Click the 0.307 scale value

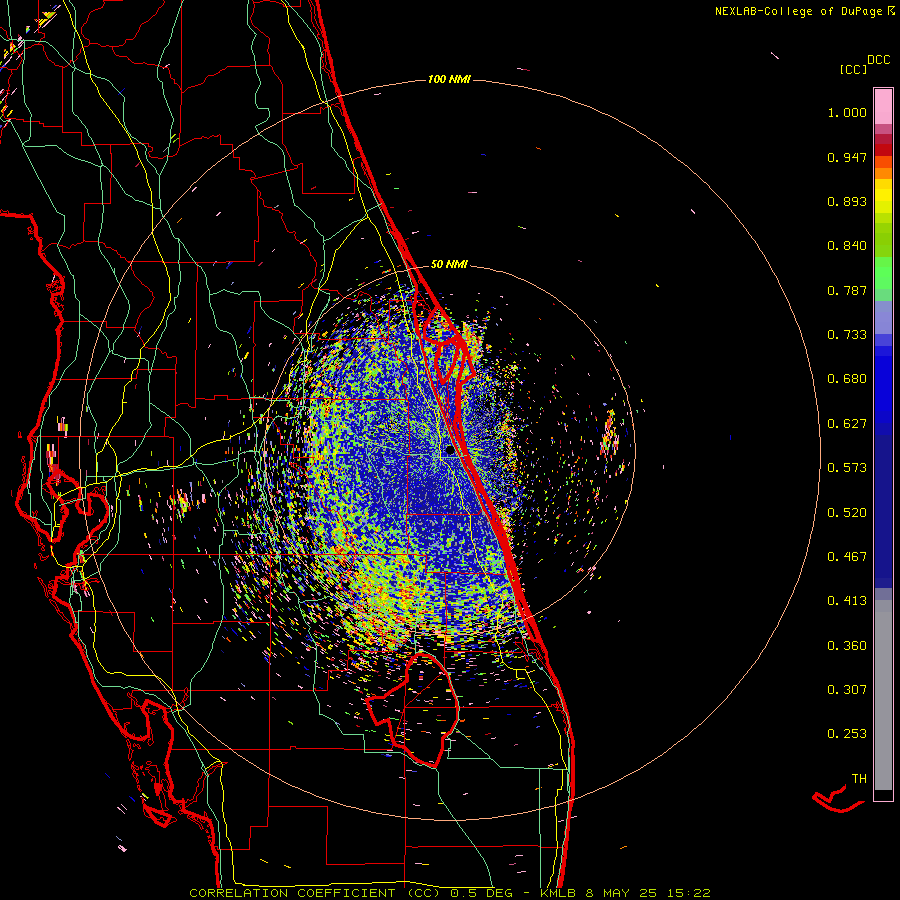coord(847,689)
